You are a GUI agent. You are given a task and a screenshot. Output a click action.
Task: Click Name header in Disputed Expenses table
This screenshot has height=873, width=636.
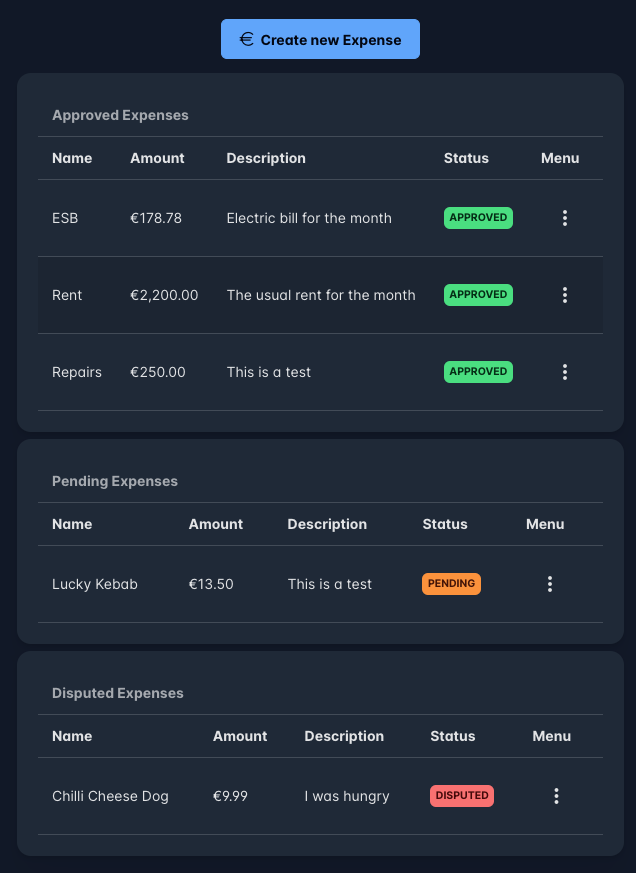coord(72,736)
